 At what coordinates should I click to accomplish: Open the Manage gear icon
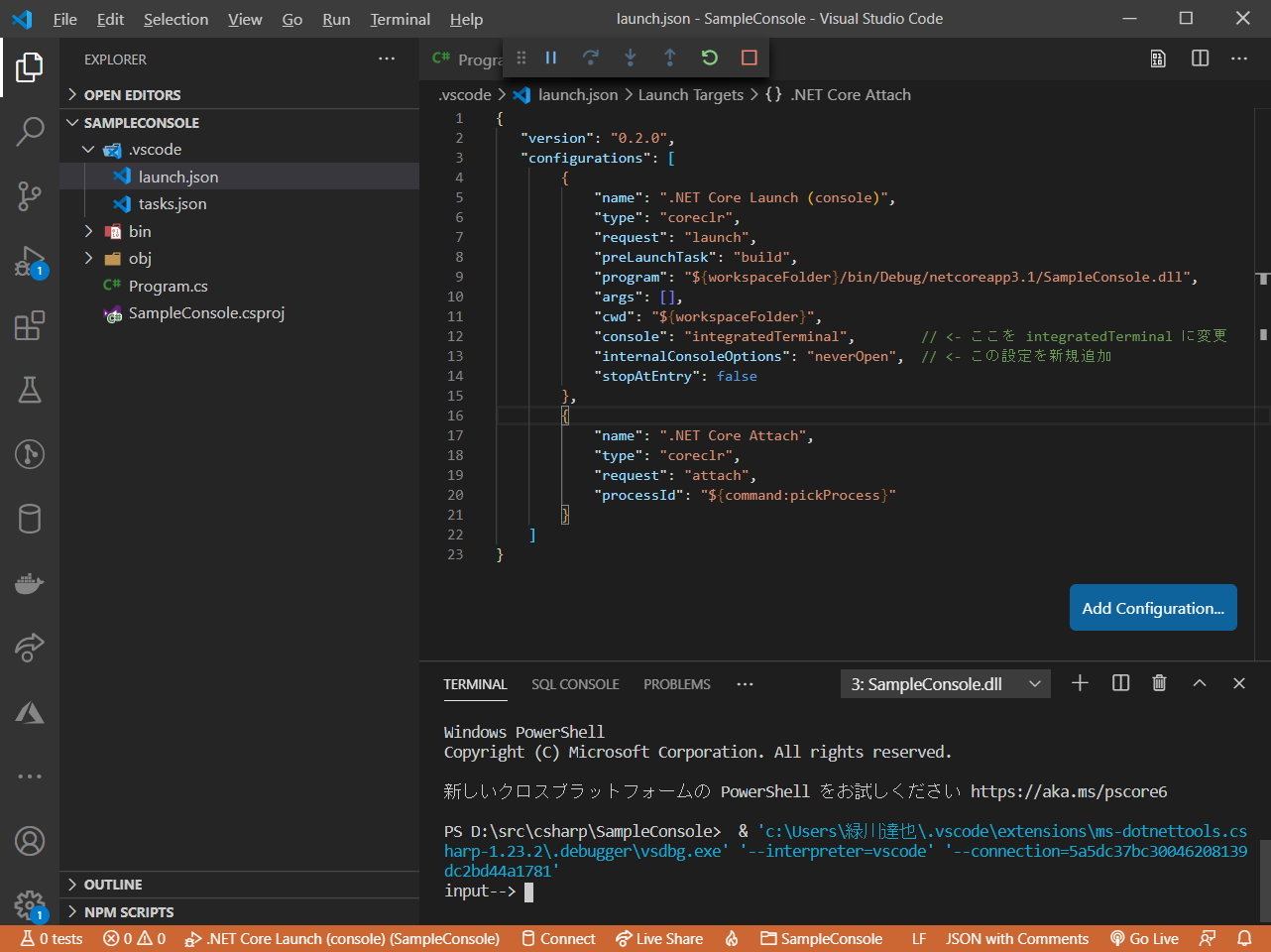(30, 904)
